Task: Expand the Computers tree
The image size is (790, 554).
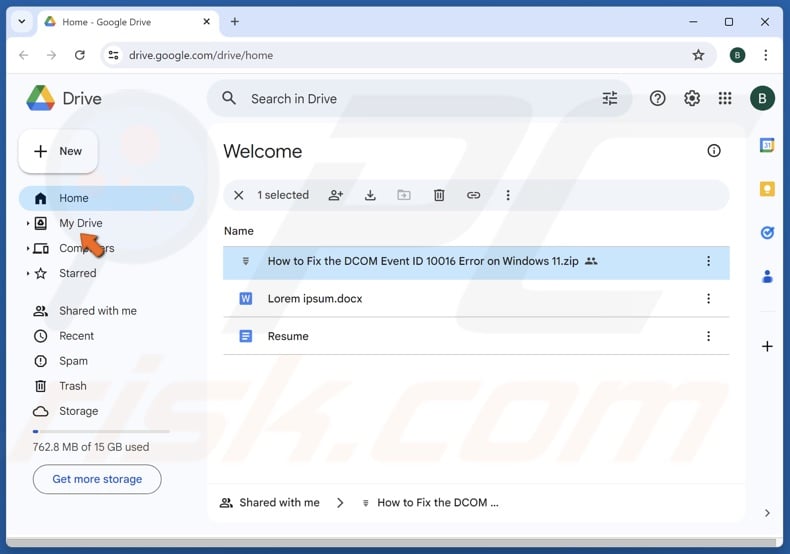Action: (x=28, y=248)
